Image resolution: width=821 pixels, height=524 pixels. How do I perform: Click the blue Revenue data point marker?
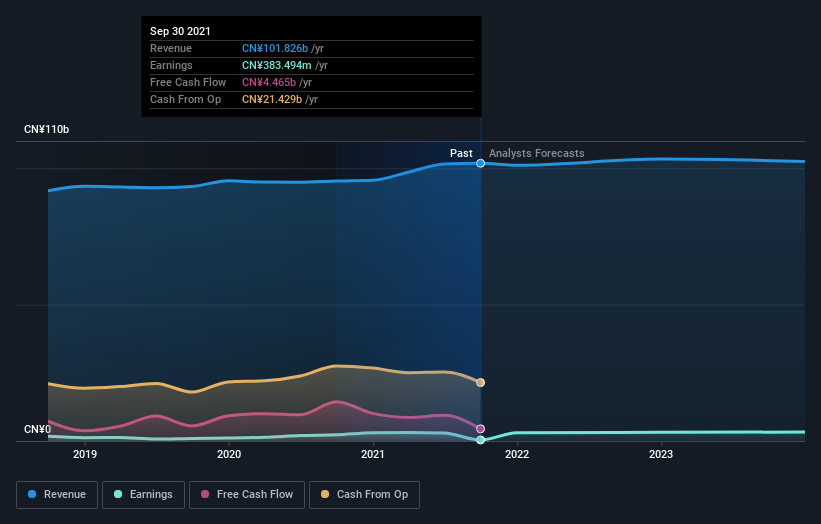point(480,163)
